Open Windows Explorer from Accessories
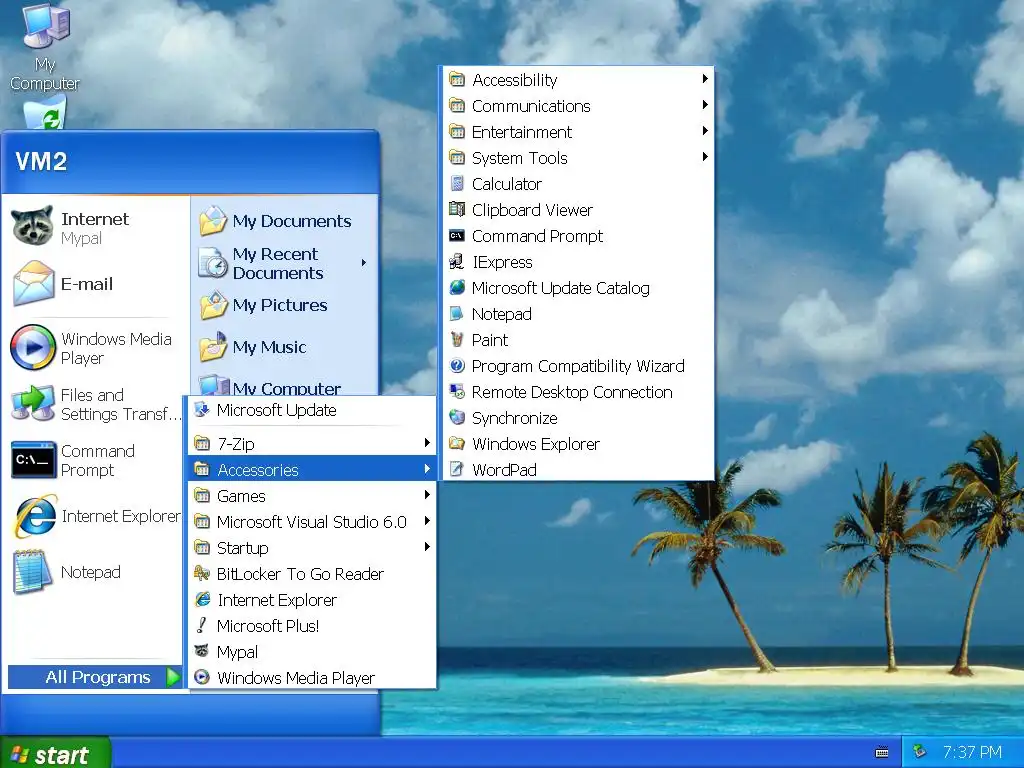 (578, 444)
